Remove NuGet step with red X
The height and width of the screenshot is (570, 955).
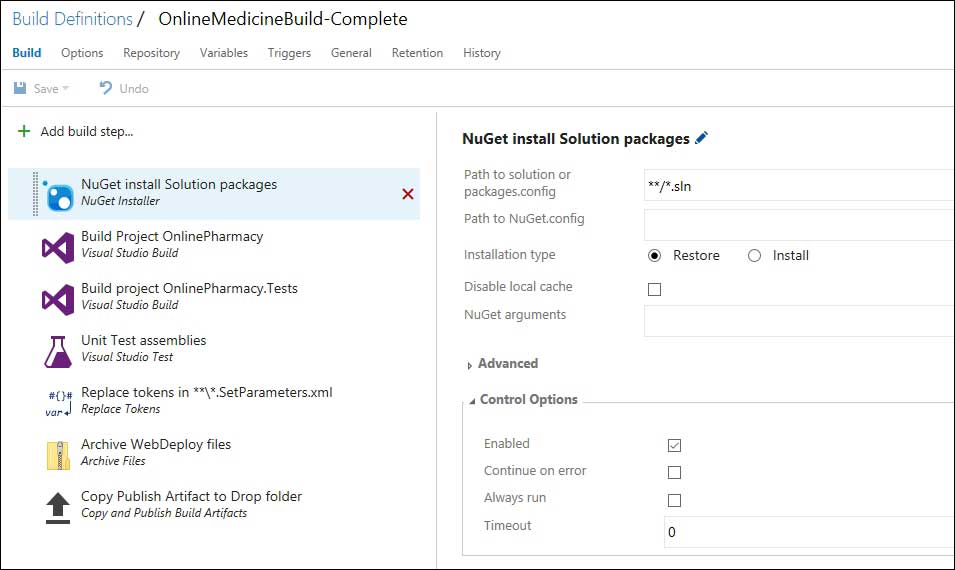click(x=407, y=194)
